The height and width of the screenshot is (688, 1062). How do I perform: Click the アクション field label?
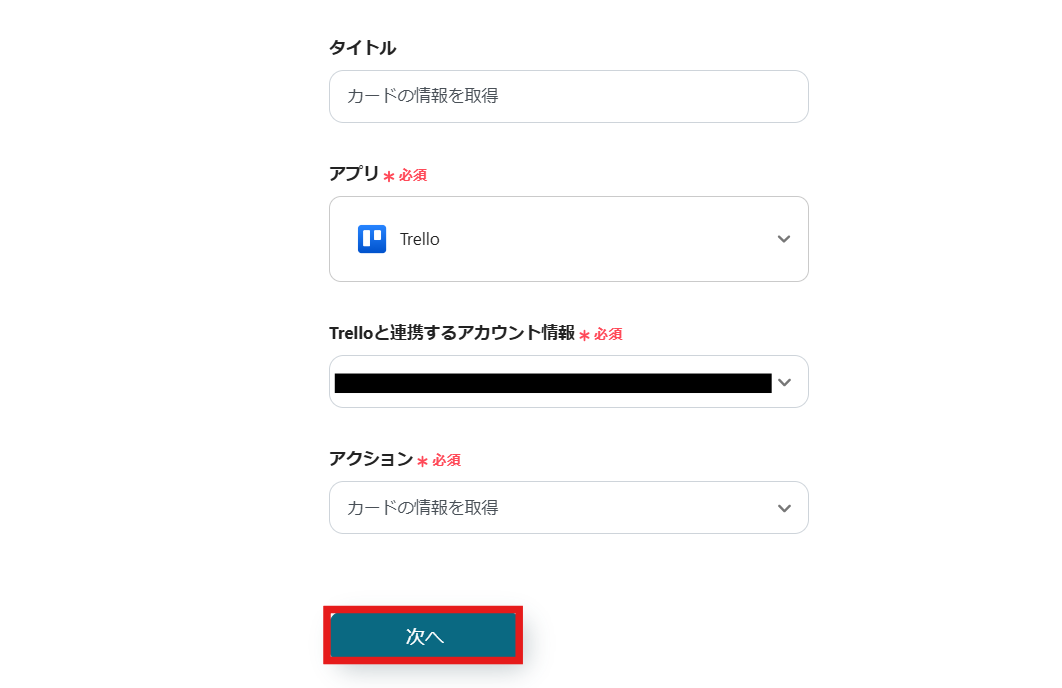click(371, 459)
